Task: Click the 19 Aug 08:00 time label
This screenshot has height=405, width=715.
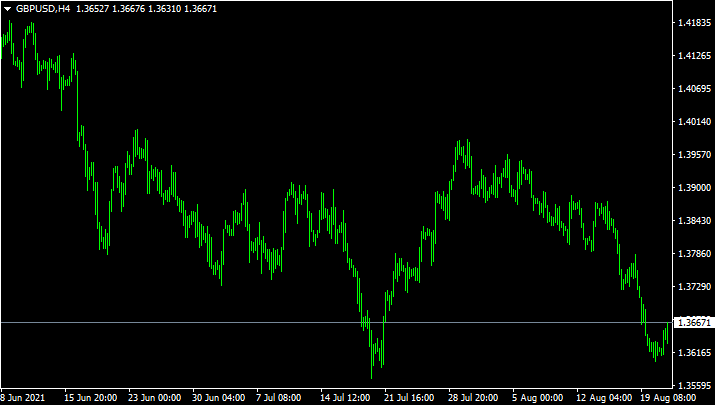Action: pyautogui.click(x=668, y=398)
